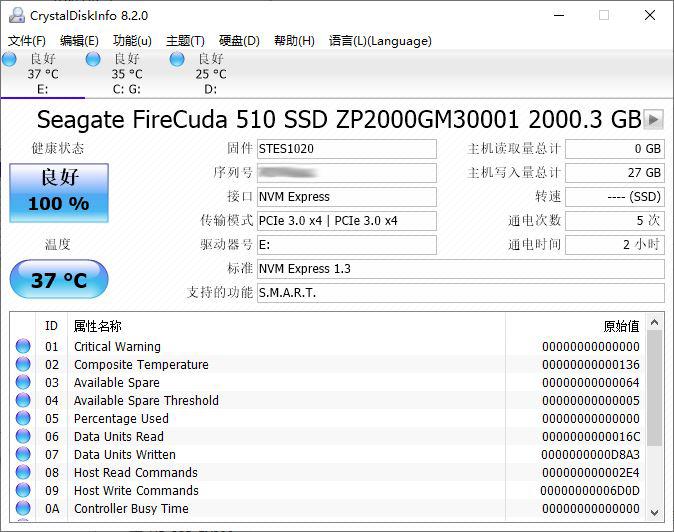Click the E: drive blue status orb
This screenshot has height=532, width=674.
tap(9, 59)
